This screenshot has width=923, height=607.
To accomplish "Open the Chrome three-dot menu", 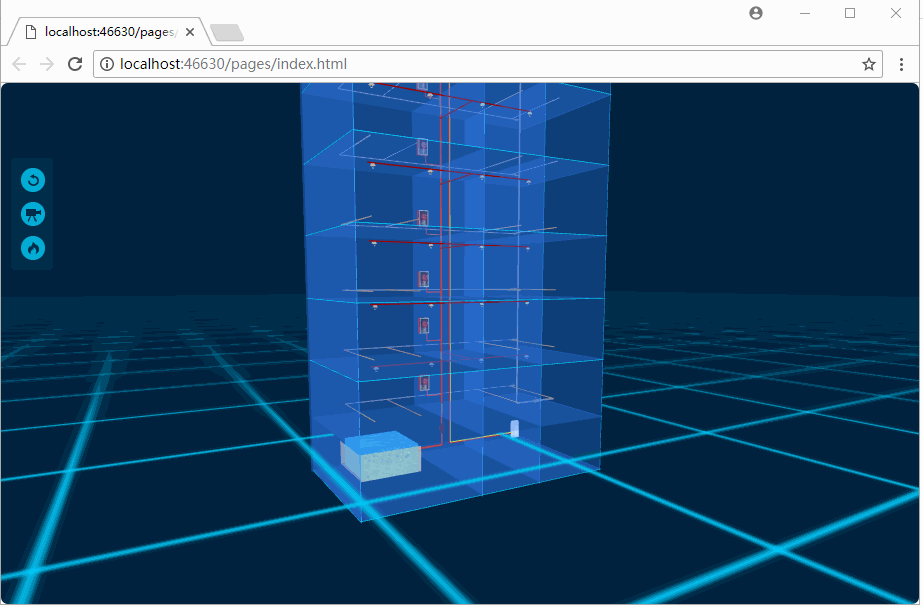I will [903, 64].
